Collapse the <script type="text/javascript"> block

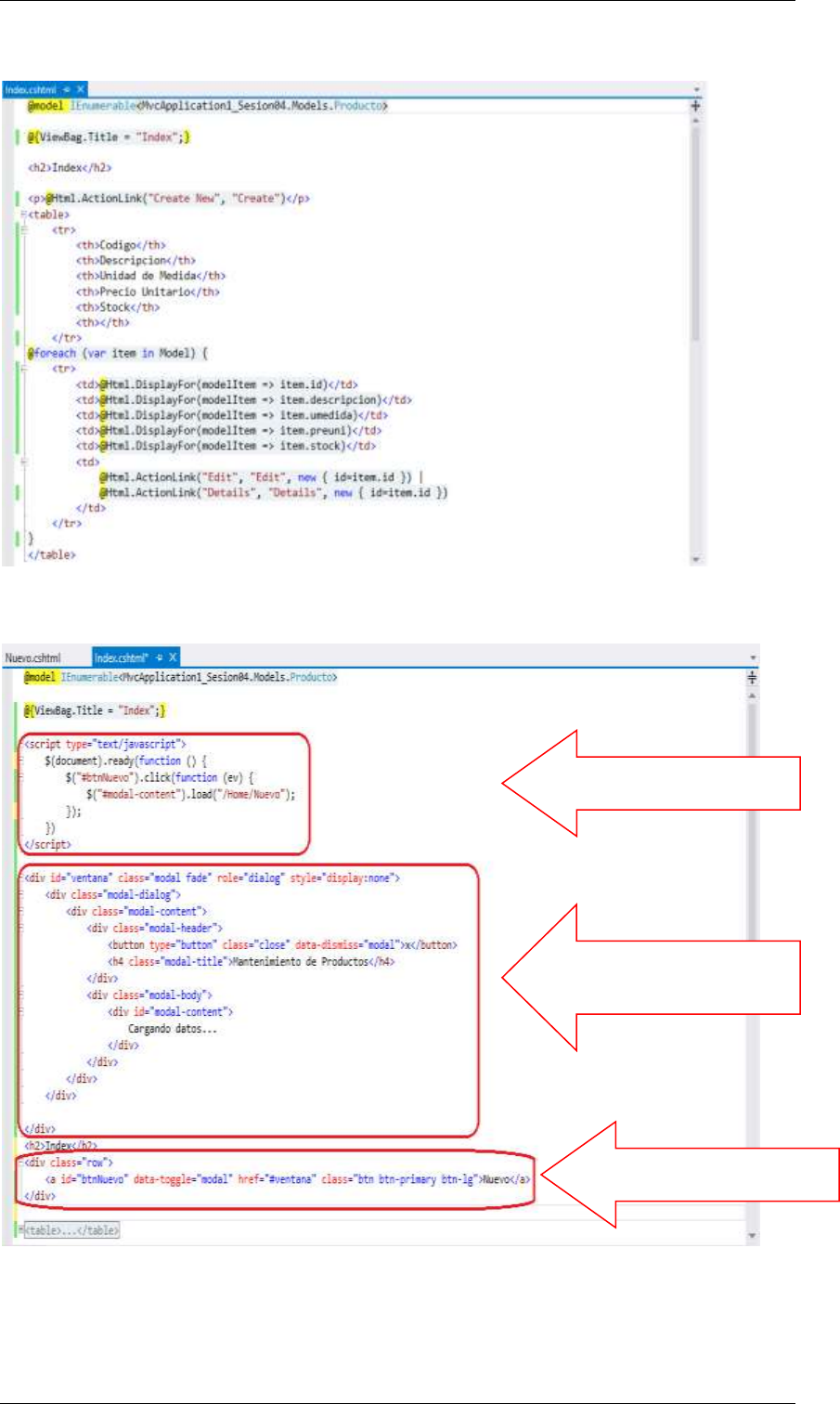tap(20, 744)
